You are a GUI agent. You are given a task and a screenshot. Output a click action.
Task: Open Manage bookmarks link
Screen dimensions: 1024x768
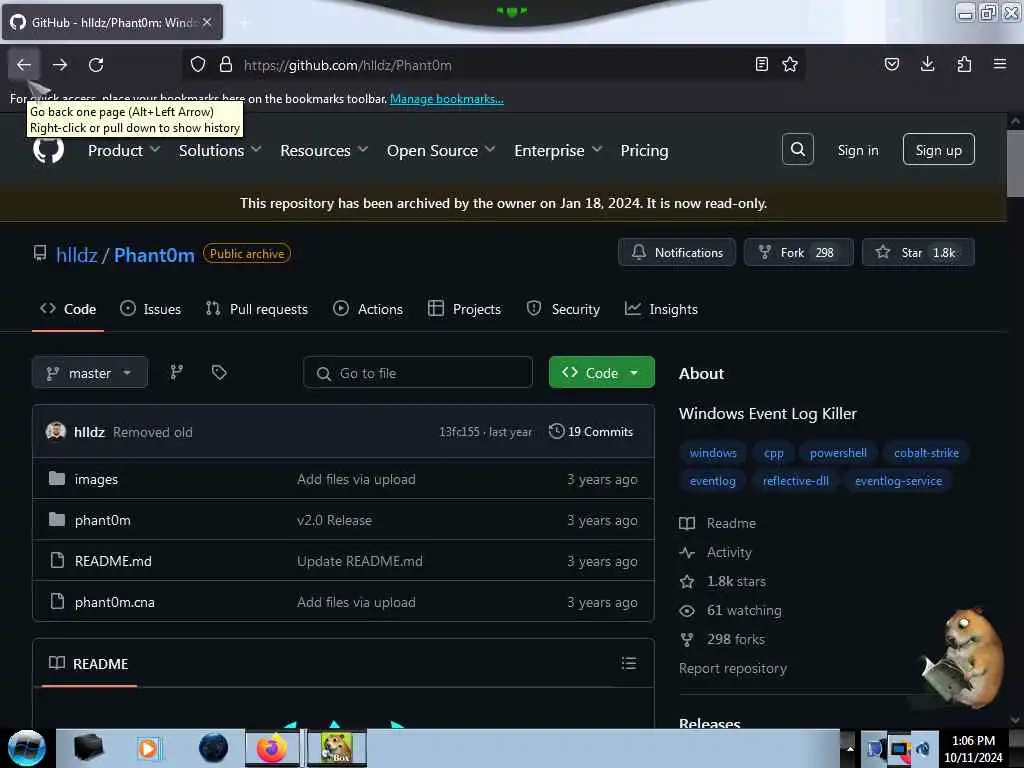(447, 99)
